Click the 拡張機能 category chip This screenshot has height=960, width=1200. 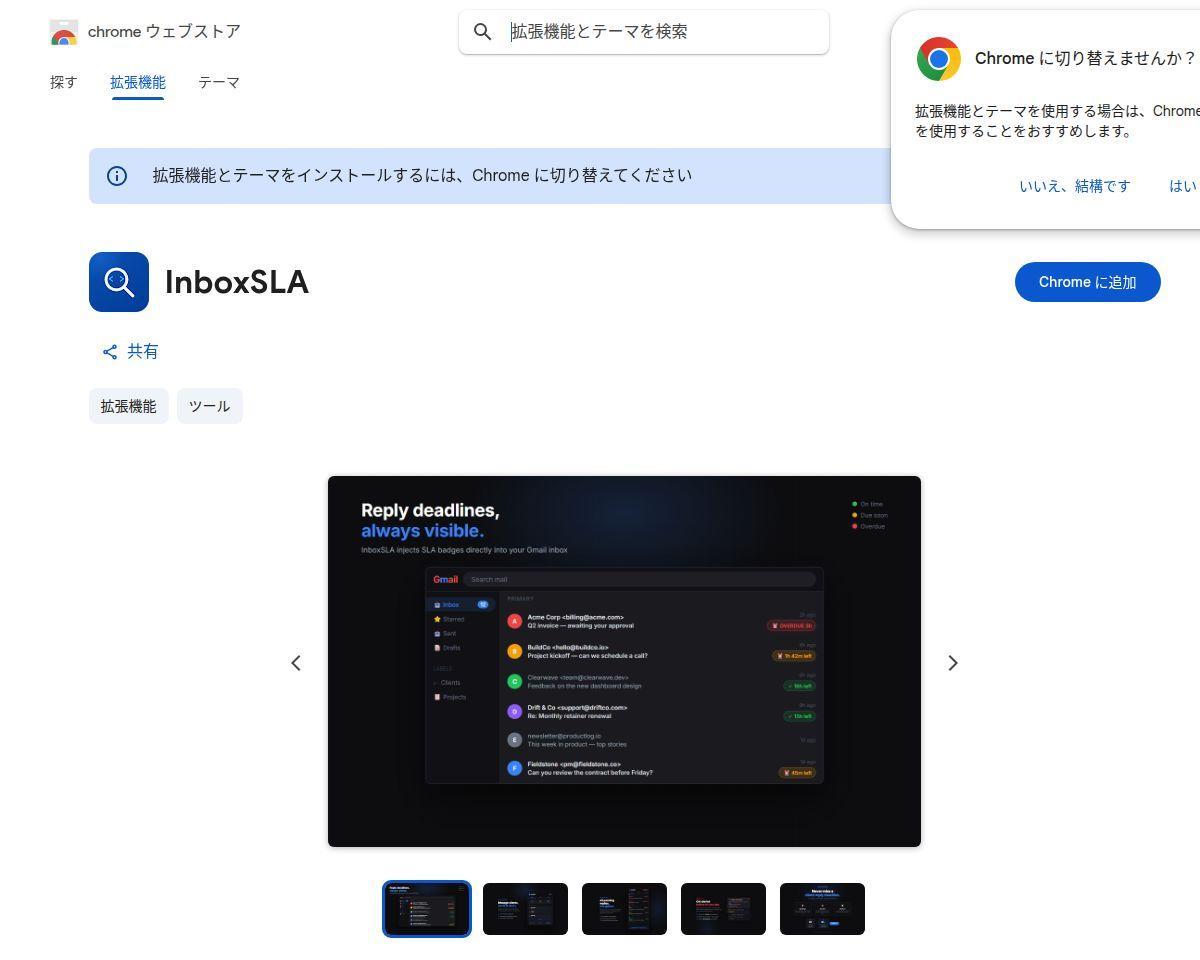pos(129,406)
